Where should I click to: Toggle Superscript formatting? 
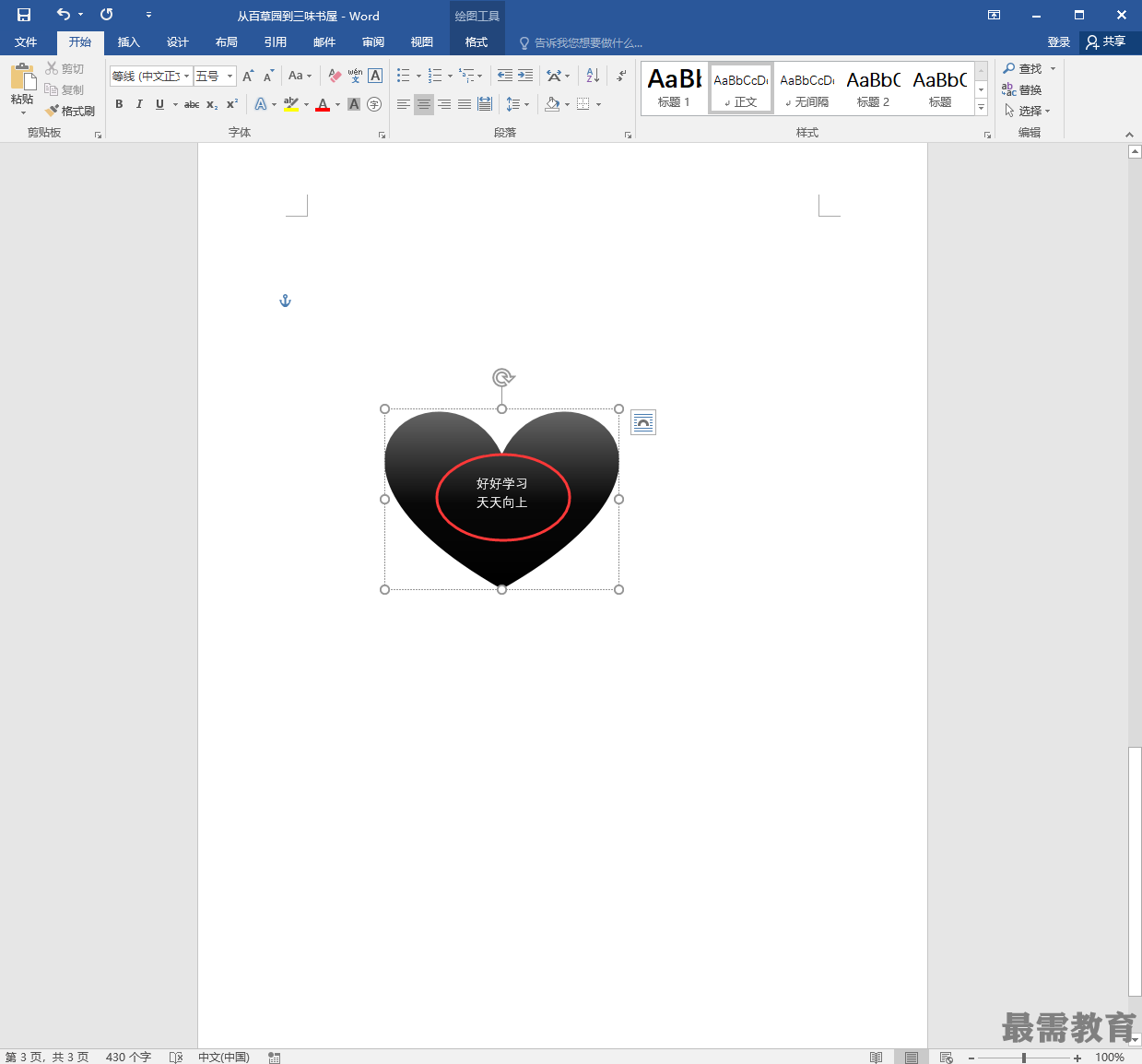232,104
